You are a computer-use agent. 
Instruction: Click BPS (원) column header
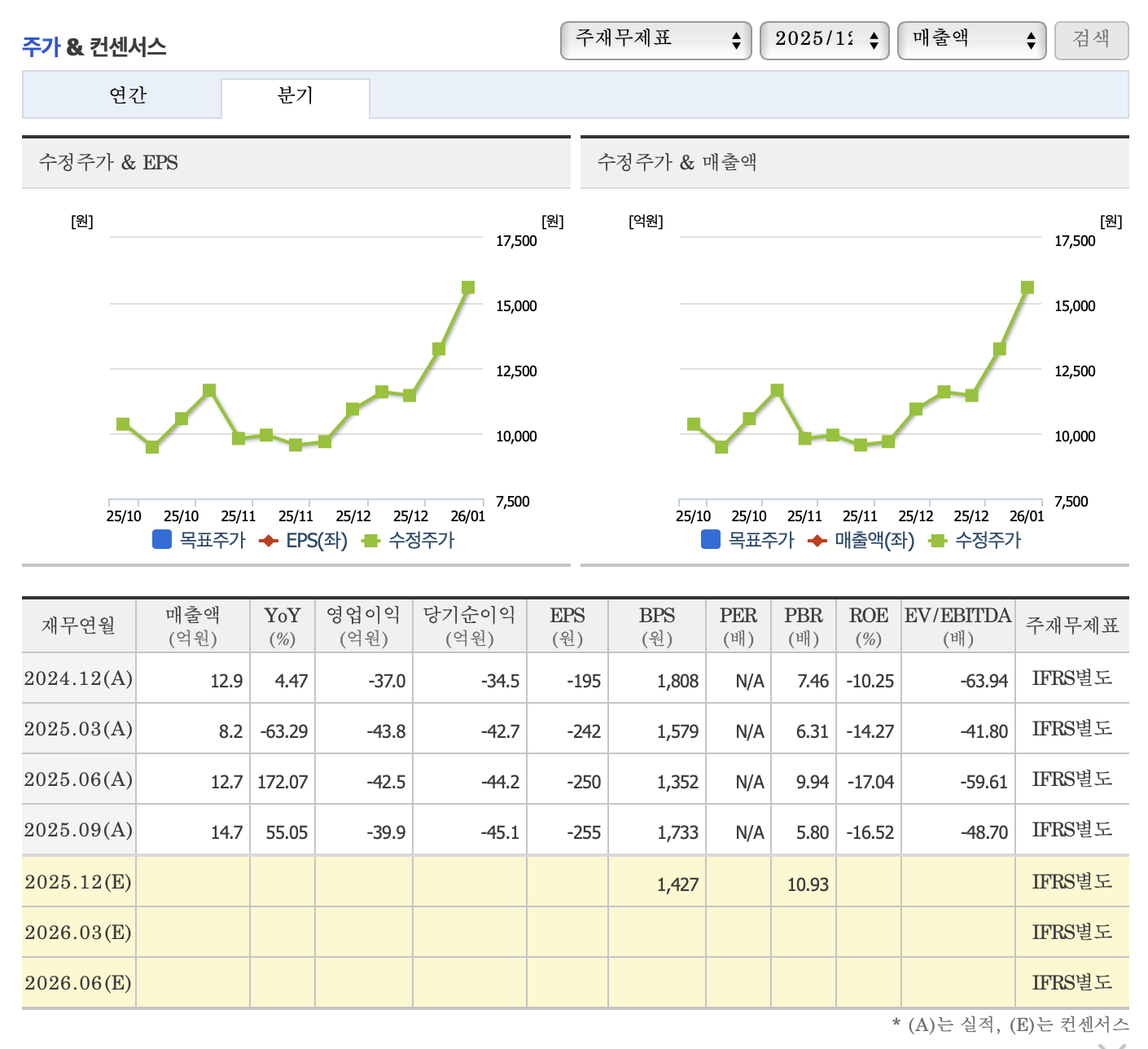tap(657, 625)
